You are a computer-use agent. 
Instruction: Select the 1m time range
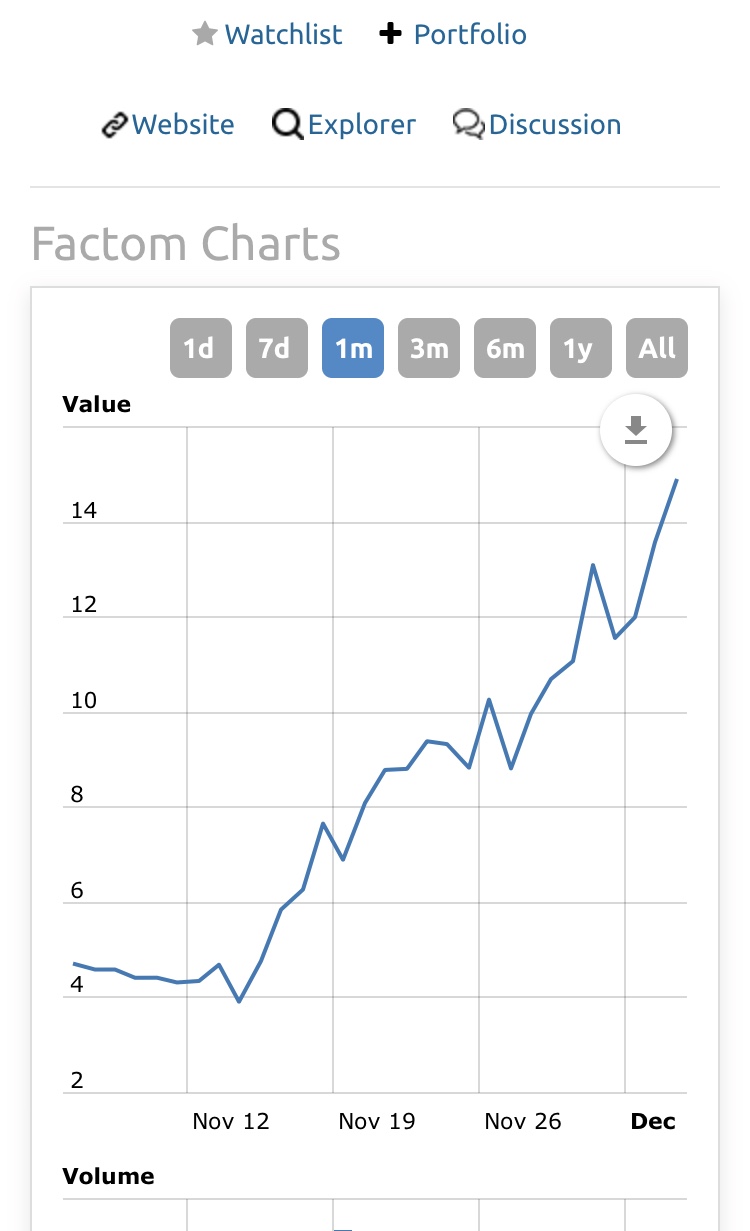tap(352, 348)
